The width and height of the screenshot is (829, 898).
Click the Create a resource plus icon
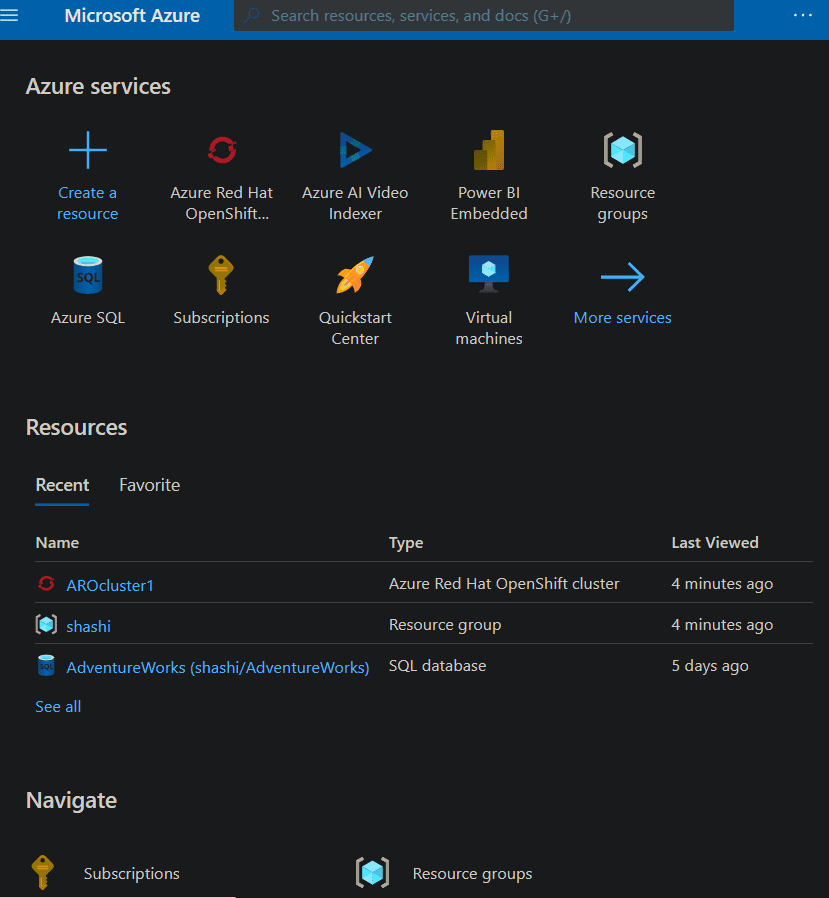[x=88, y=151]
